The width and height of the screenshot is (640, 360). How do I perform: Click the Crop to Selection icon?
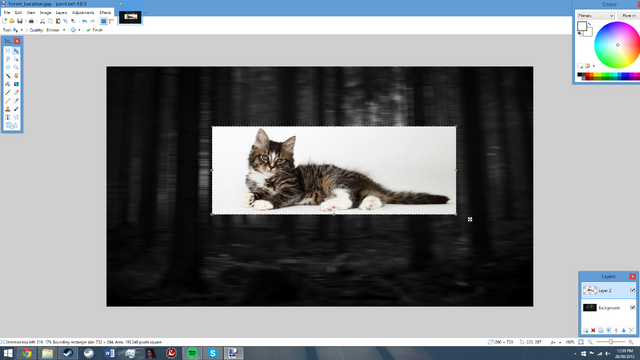coord(65,21)
